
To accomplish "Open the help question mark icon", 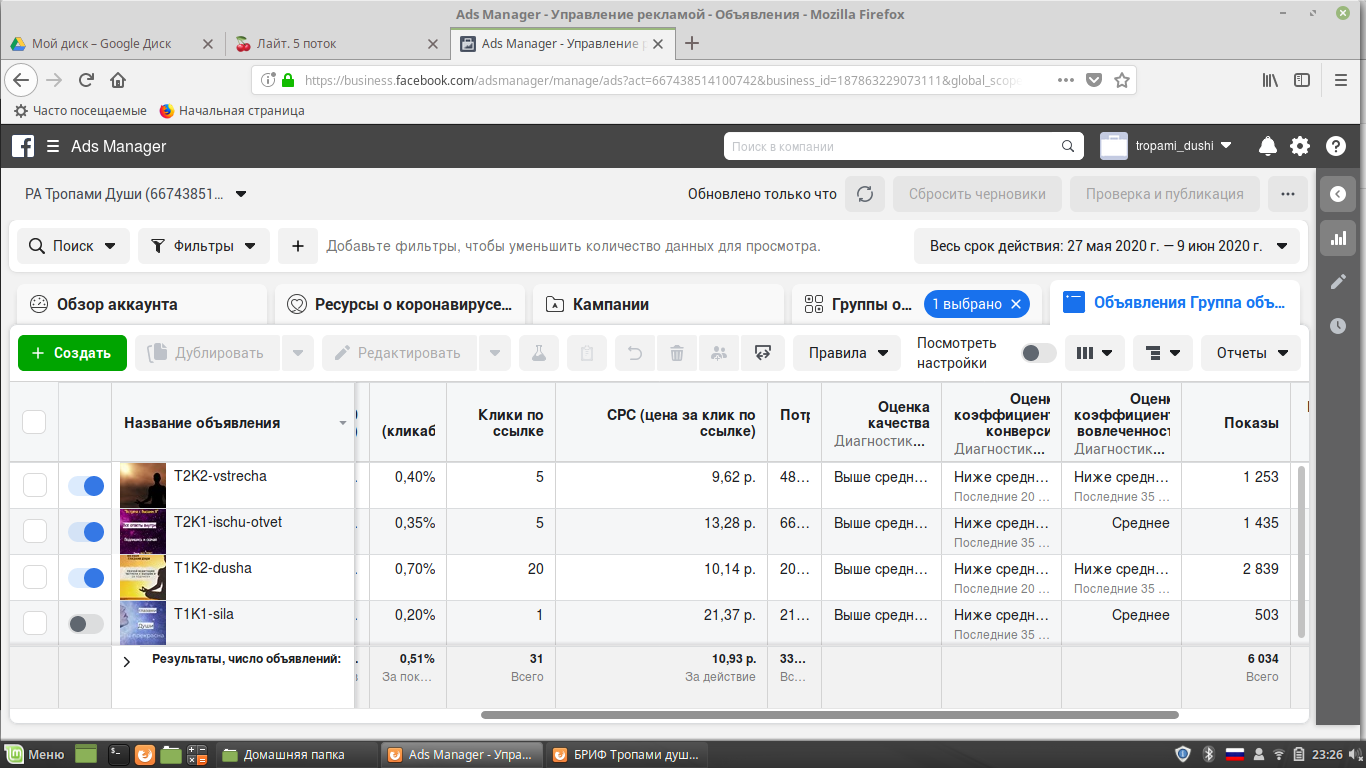I will point(1336,146).
